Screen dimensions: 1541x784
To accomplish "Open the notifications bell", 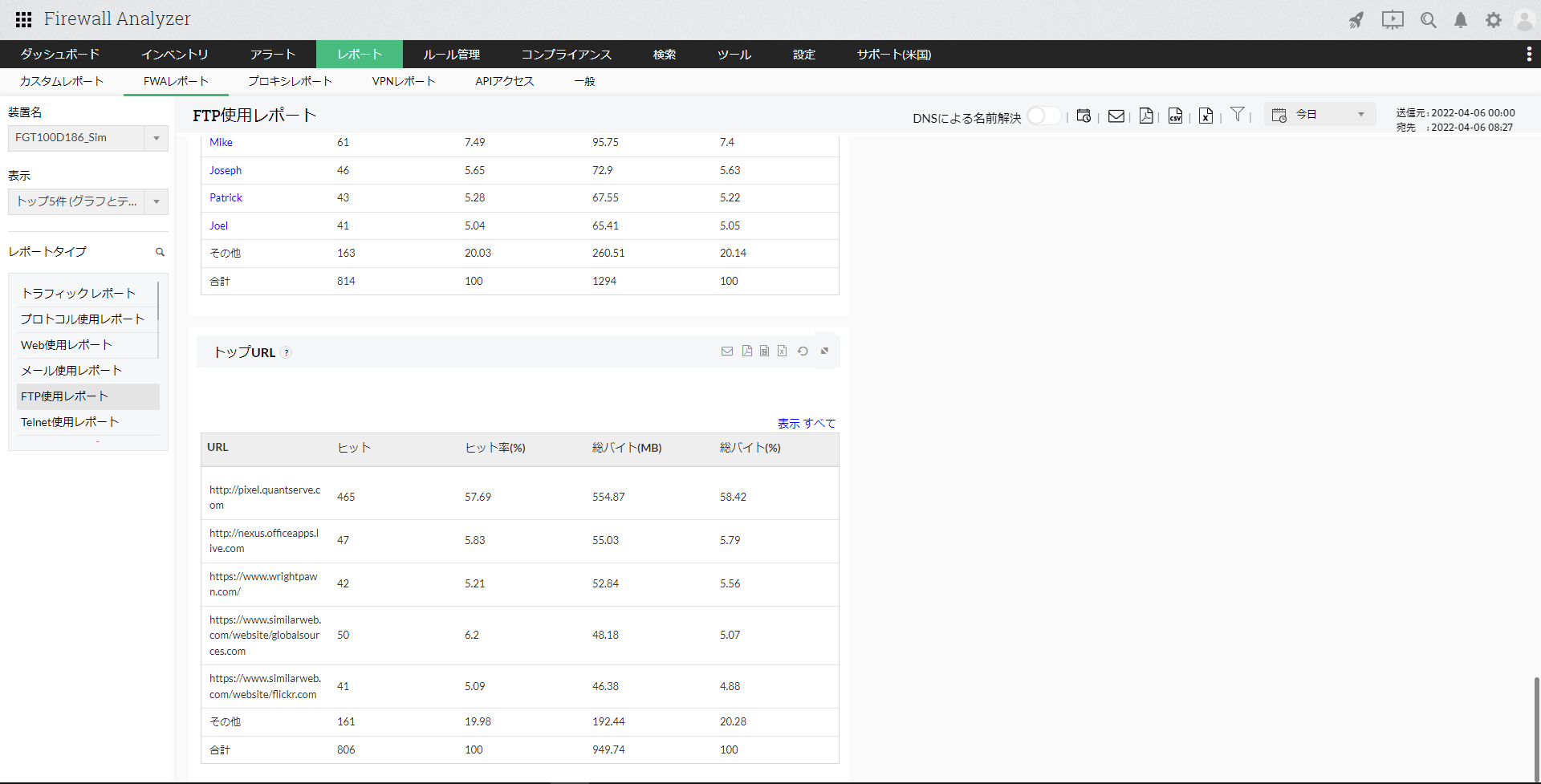I will pyautogui.click(x=1461, y=20).
